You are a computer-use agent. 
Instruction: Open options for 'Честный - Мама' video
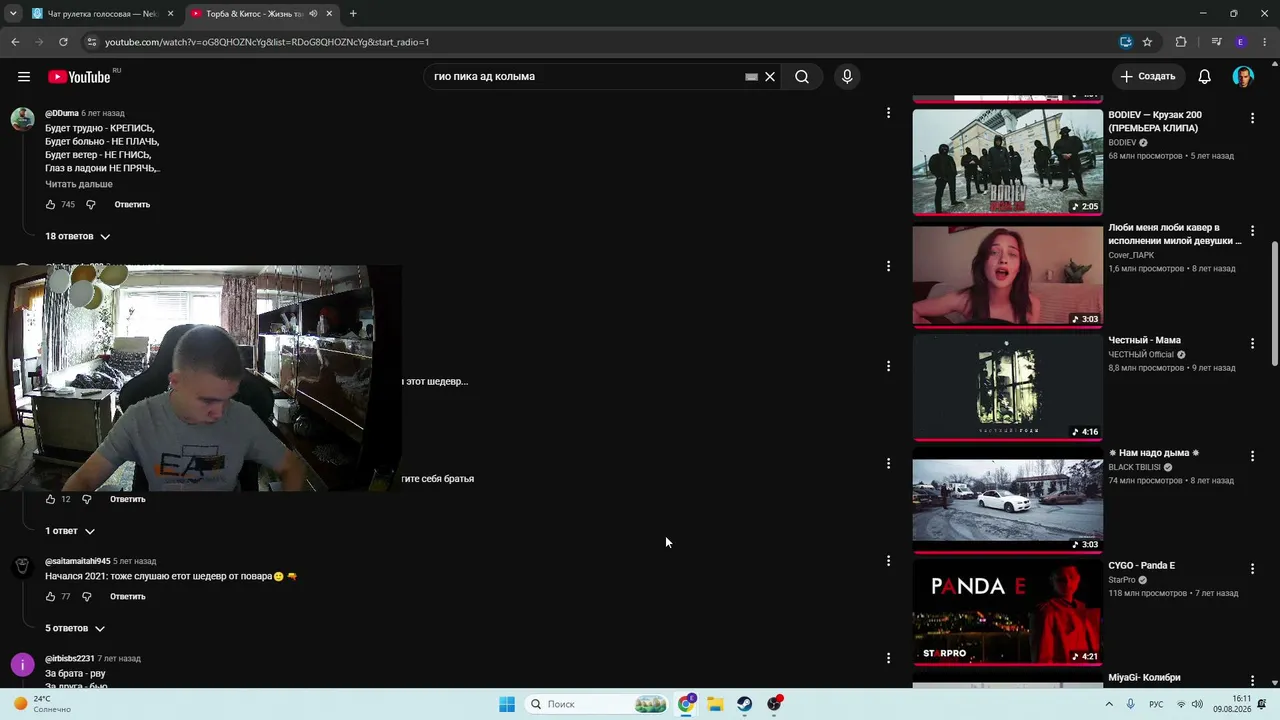click(x=1252, y=343)
